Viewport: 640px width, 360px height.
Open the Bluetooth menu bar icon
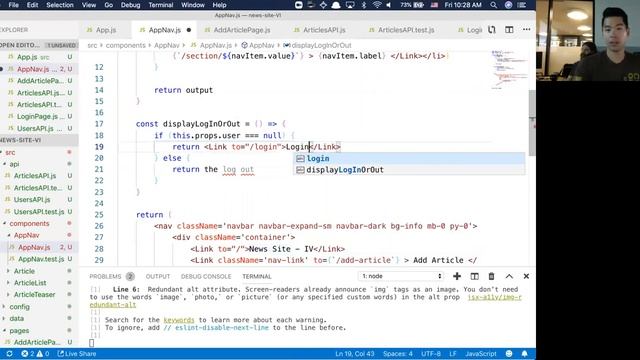click(364, 5)
